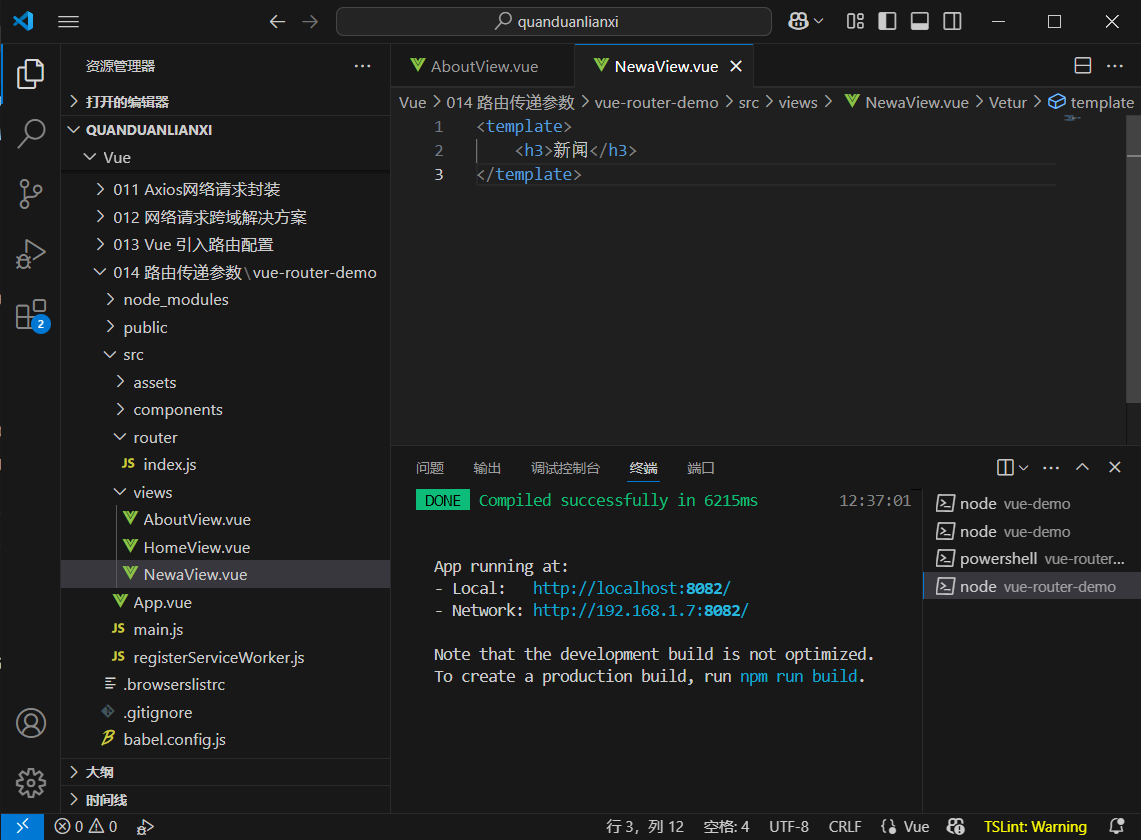This screenshot has width=1141, height=840.
Task: Open the Customize Layout icon
Action: [x=856, y=21]
